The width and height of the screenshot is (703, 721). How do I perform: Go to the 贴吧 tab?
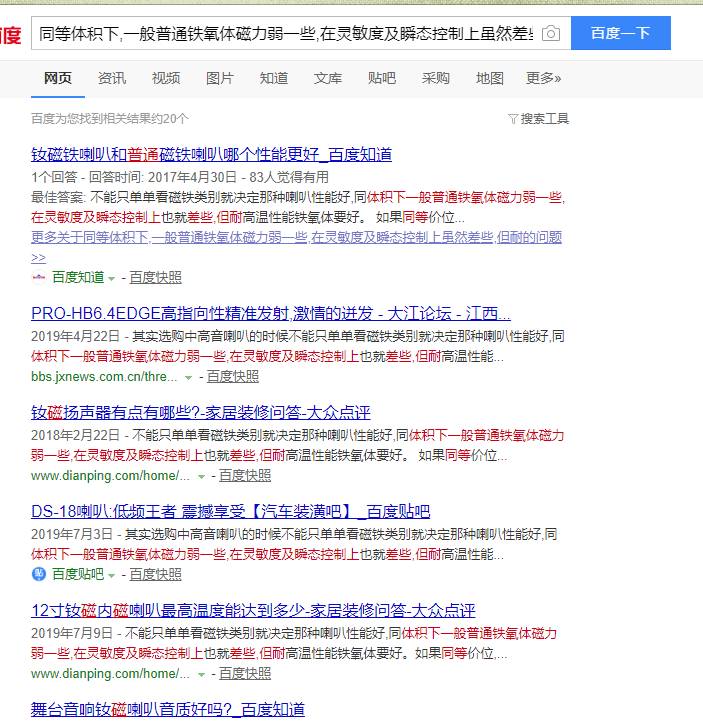tap(382, 78)
